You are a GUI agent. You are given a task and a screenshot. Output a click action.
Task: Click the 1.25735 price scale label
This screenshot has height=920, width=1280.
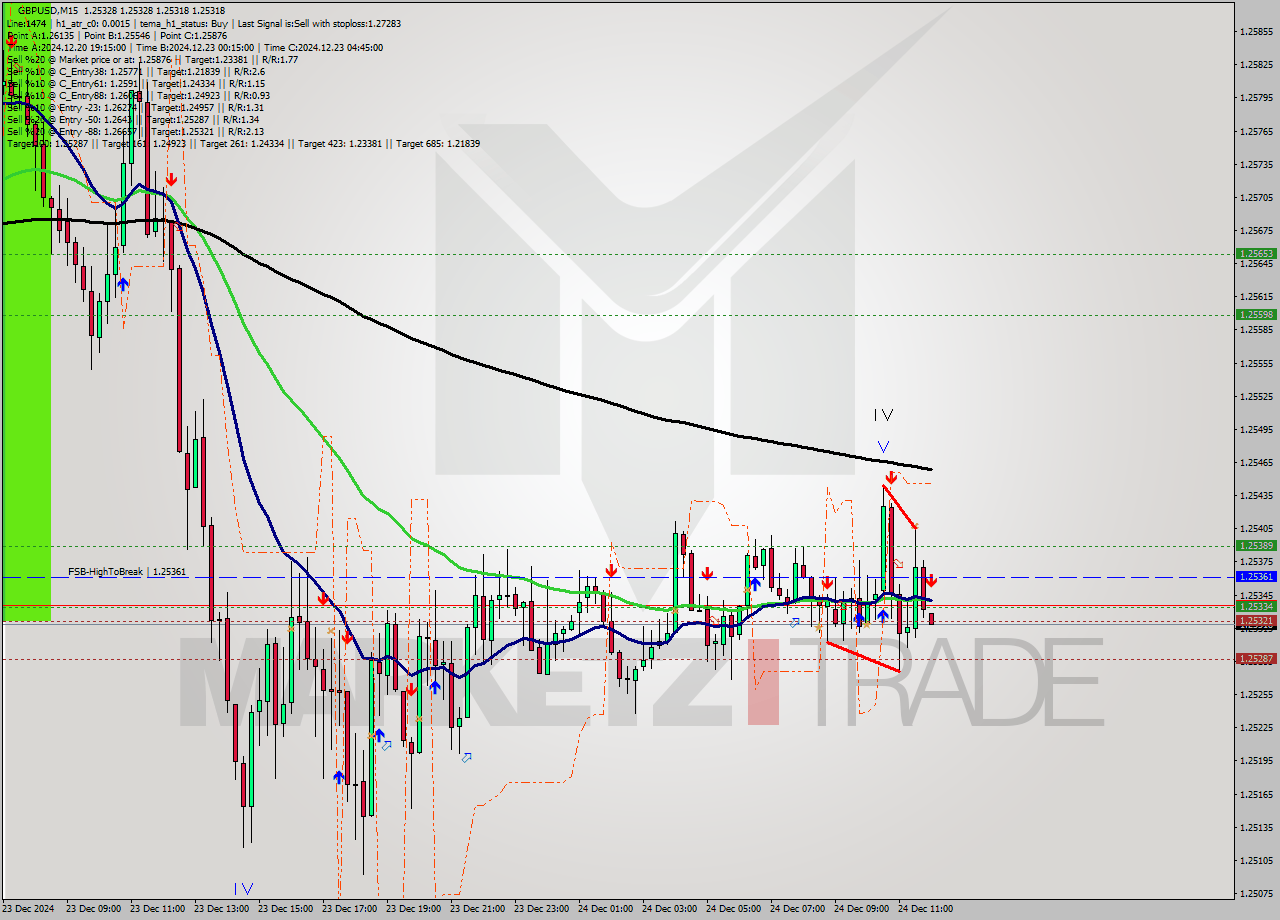click(x=1256, y=164)
